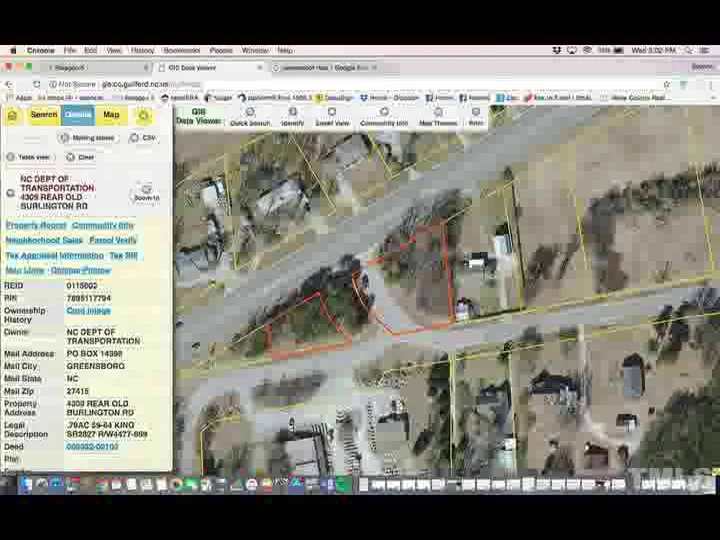Click the REID value 0115002

[82, 286]
